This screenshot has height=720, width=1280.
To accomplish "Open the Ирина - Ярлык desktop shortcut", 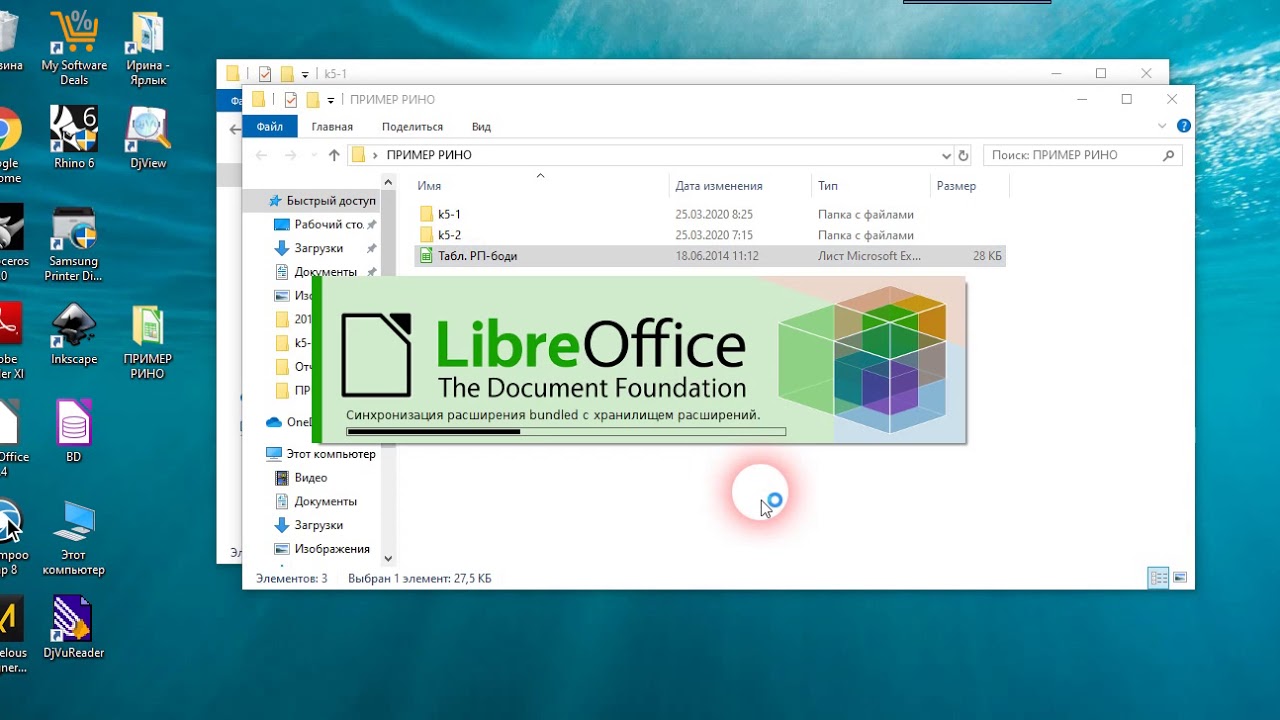I will (147, 49).
